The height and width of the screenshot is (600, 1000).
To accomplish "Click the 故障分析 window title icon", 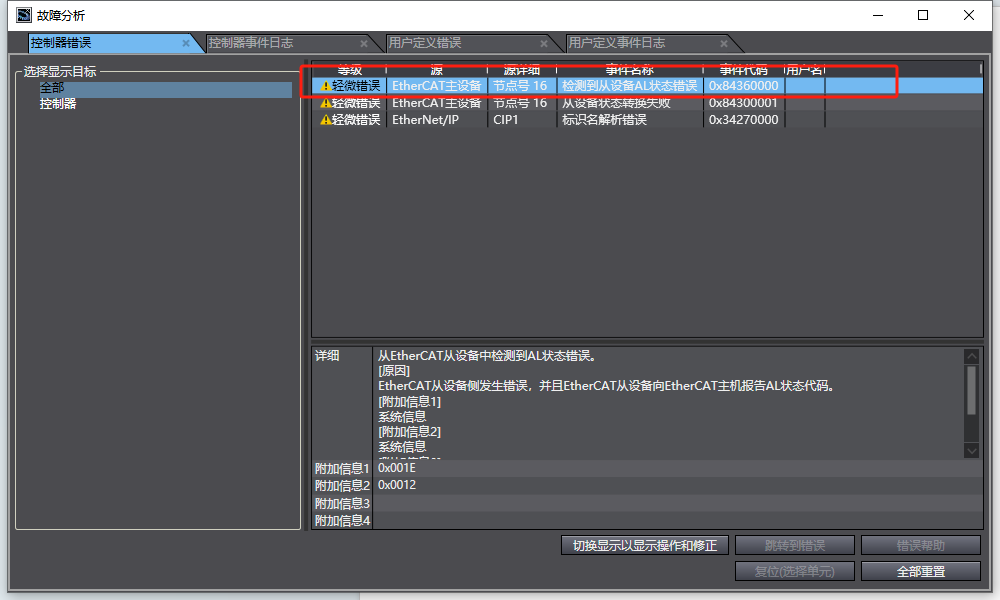I will [x=24, y=15].
